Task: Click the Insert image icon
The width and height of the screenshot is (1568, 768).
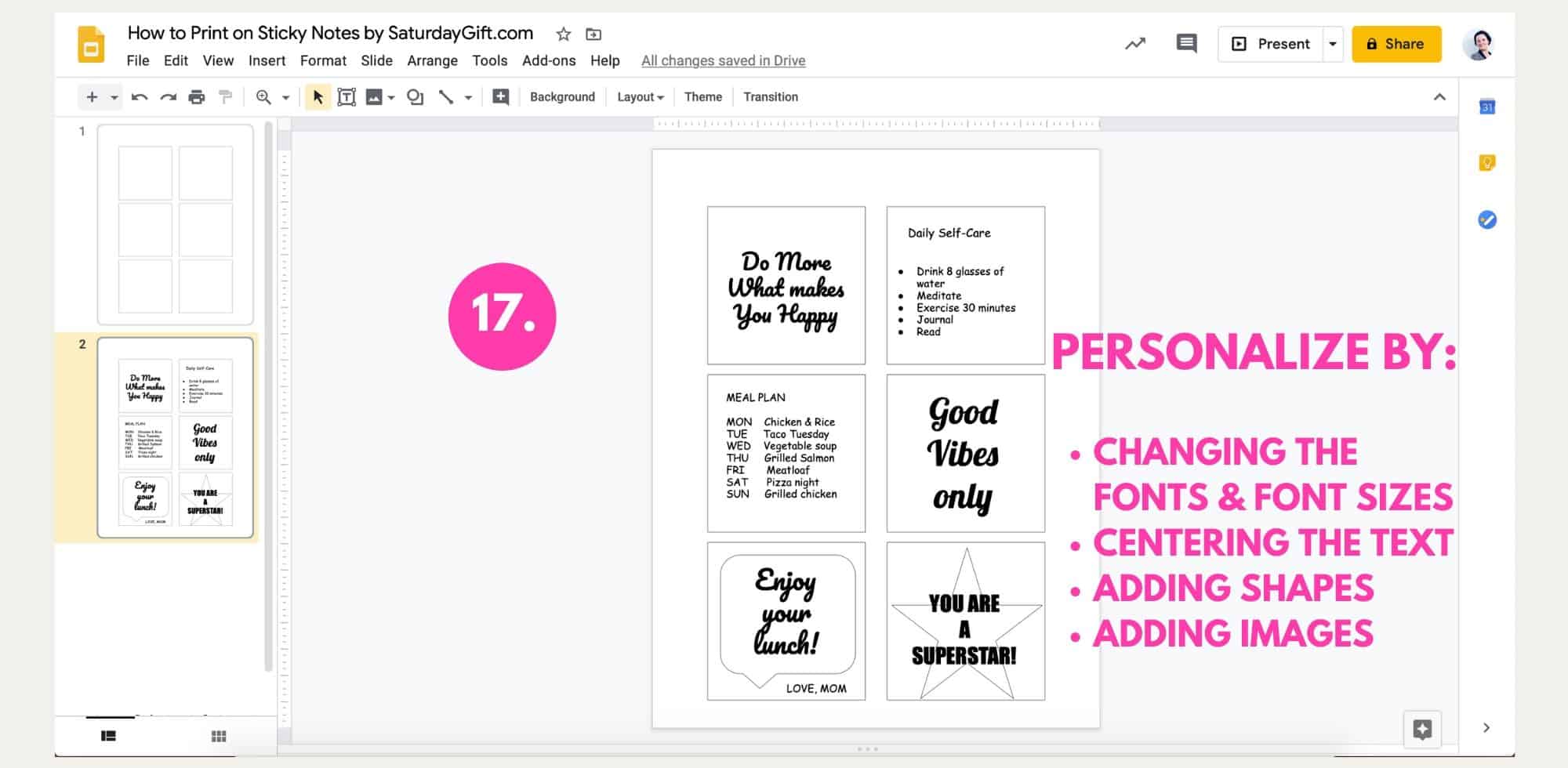Action: pos(375,96)
